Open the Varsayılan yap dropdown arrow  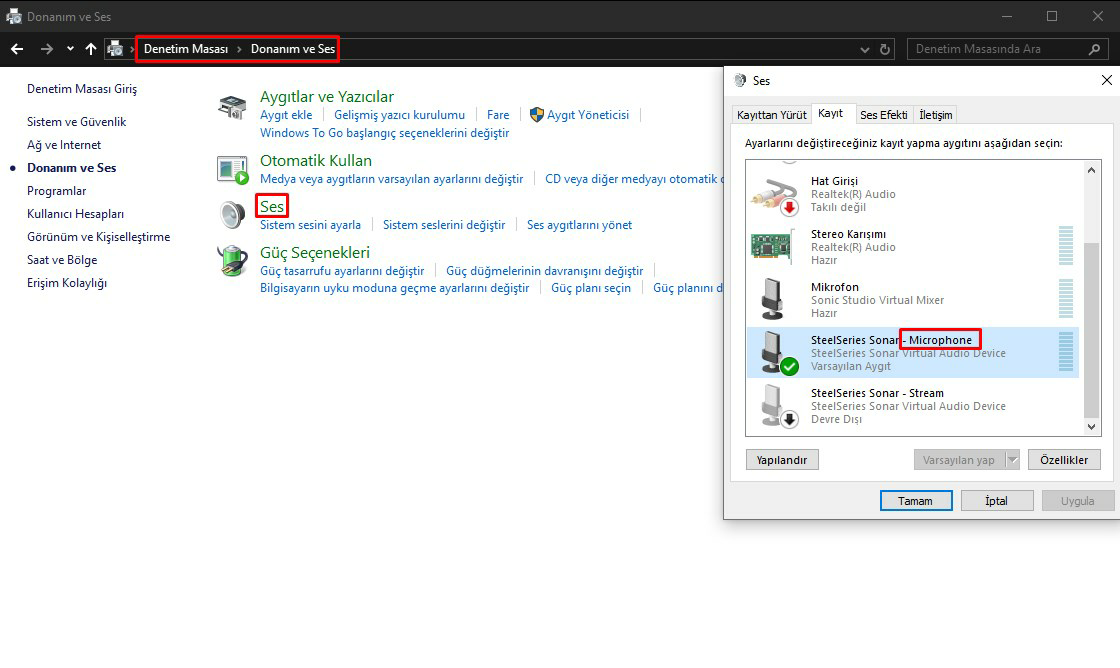(1012, 460)
